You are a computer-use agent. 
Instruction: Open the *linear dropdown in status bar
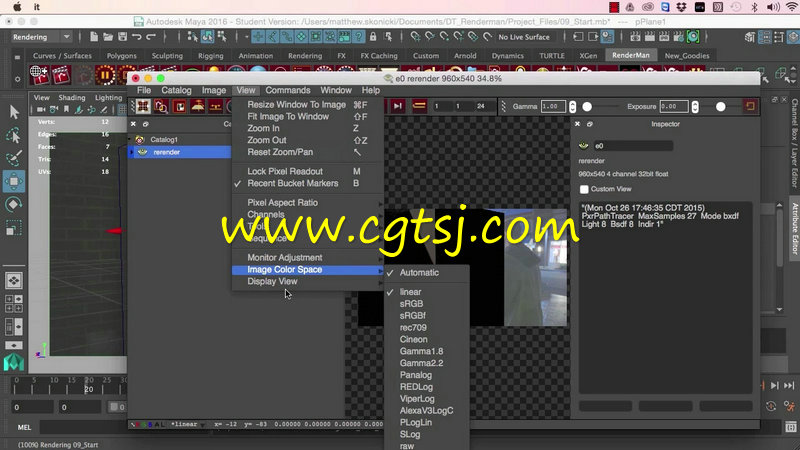[x=187, y=424]
